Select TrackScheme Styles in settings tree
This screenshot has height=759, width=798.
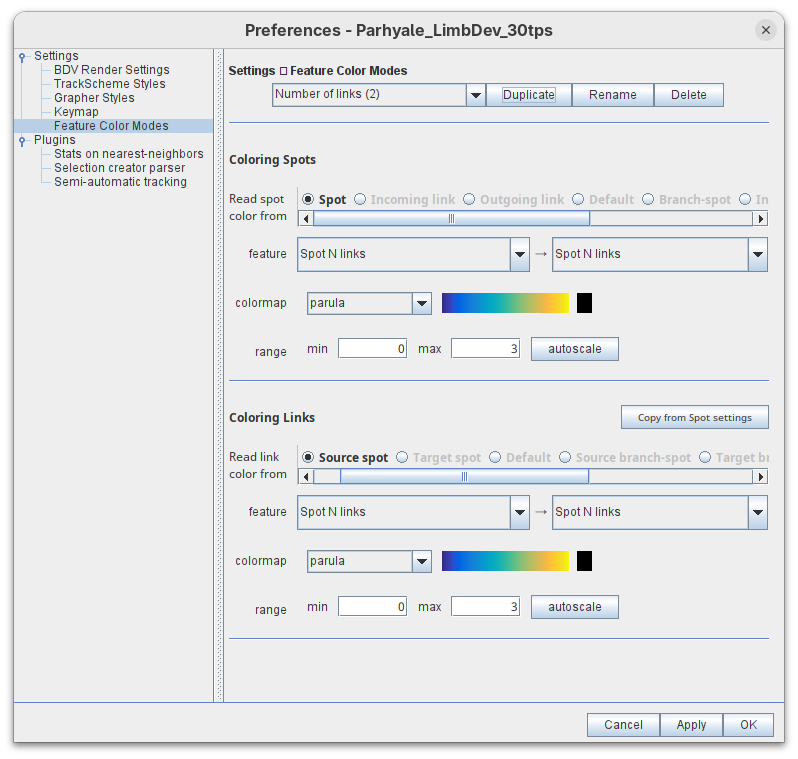(x=109, y=84)
